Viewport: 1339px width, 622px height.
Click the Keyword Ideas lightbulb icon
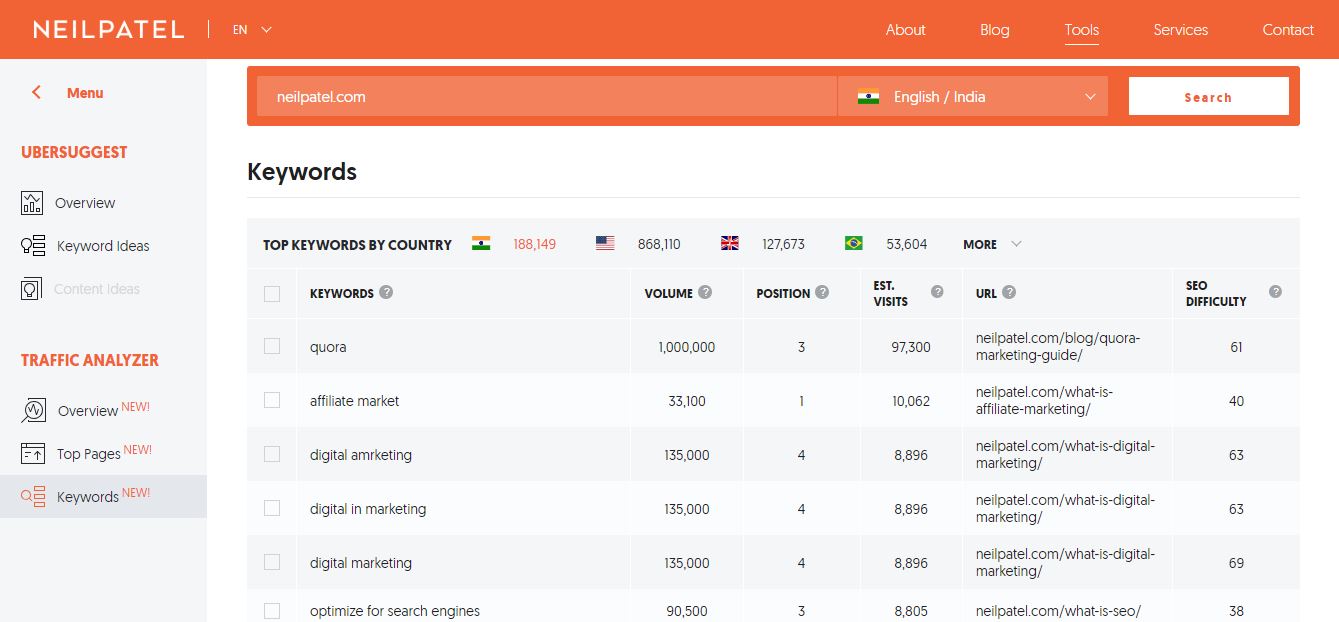point(33,246)
